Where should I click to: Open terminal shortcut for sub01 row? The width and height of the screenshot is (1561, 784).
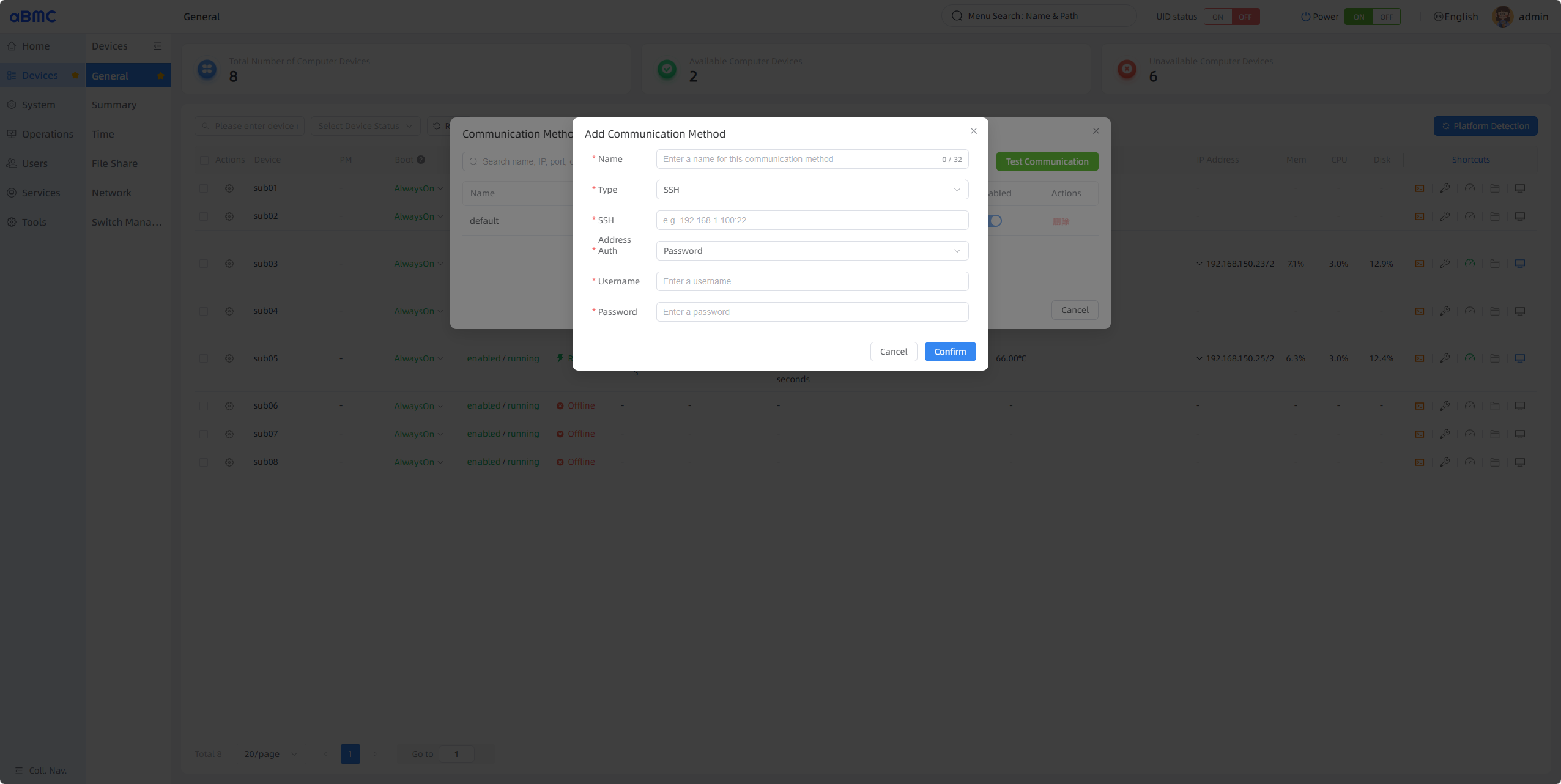(x=1419, y=188)
